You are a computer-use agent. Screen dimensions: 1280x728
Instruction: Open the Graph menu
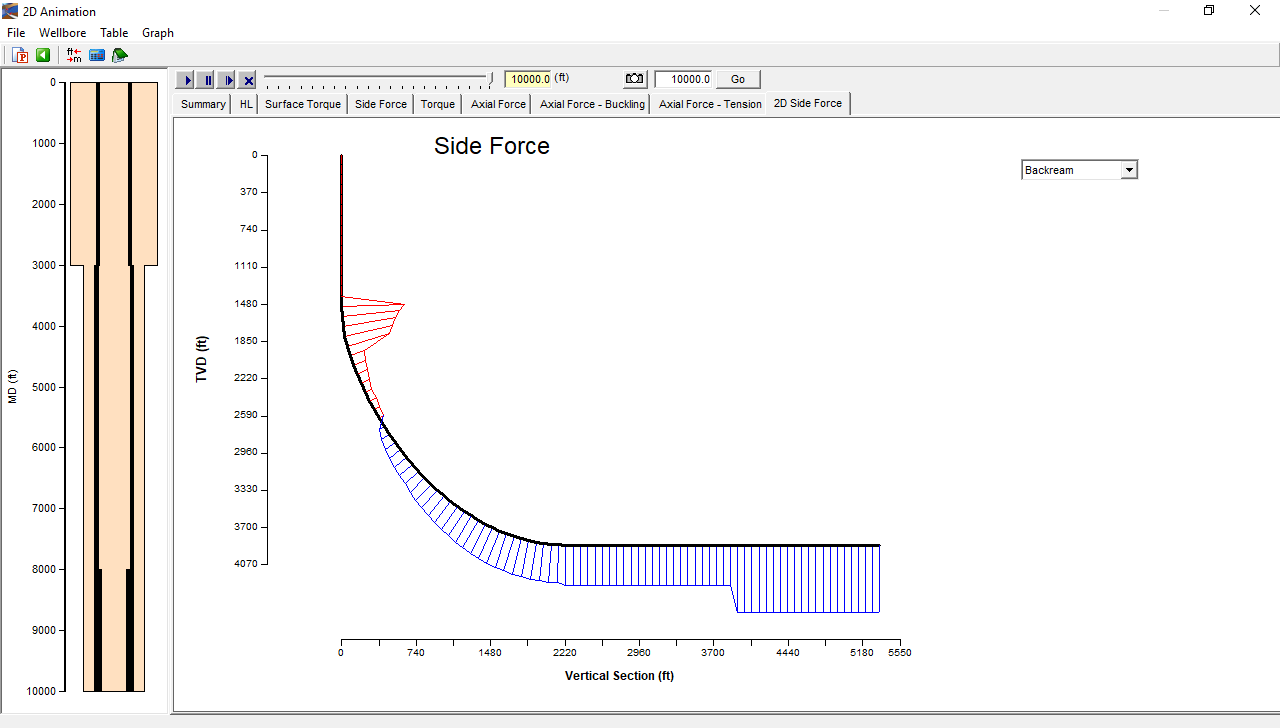[158, 33]
